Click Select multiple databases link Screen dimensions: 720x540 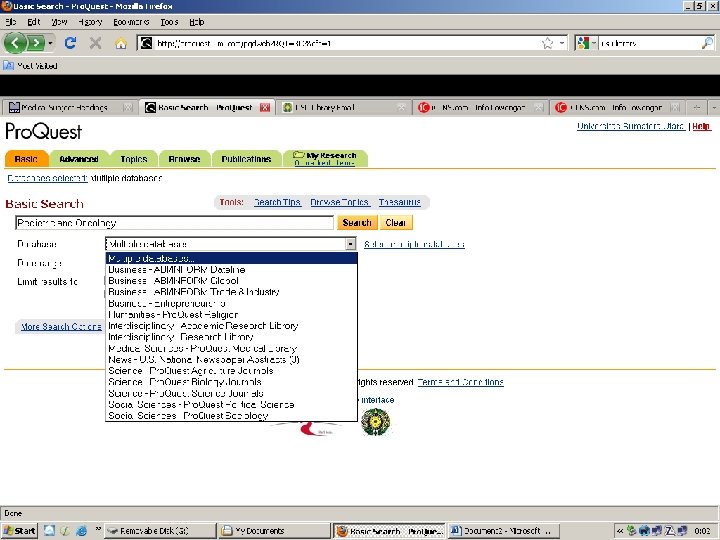pyautogui.click(x=414, y=244)
